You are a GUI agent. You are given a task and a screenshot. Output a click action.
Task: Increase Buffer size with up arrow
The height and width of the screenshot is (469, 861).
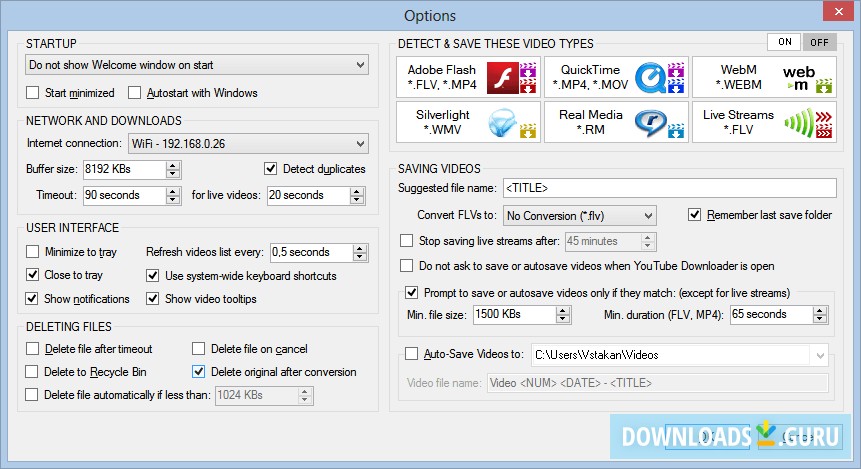click(173, 165)
